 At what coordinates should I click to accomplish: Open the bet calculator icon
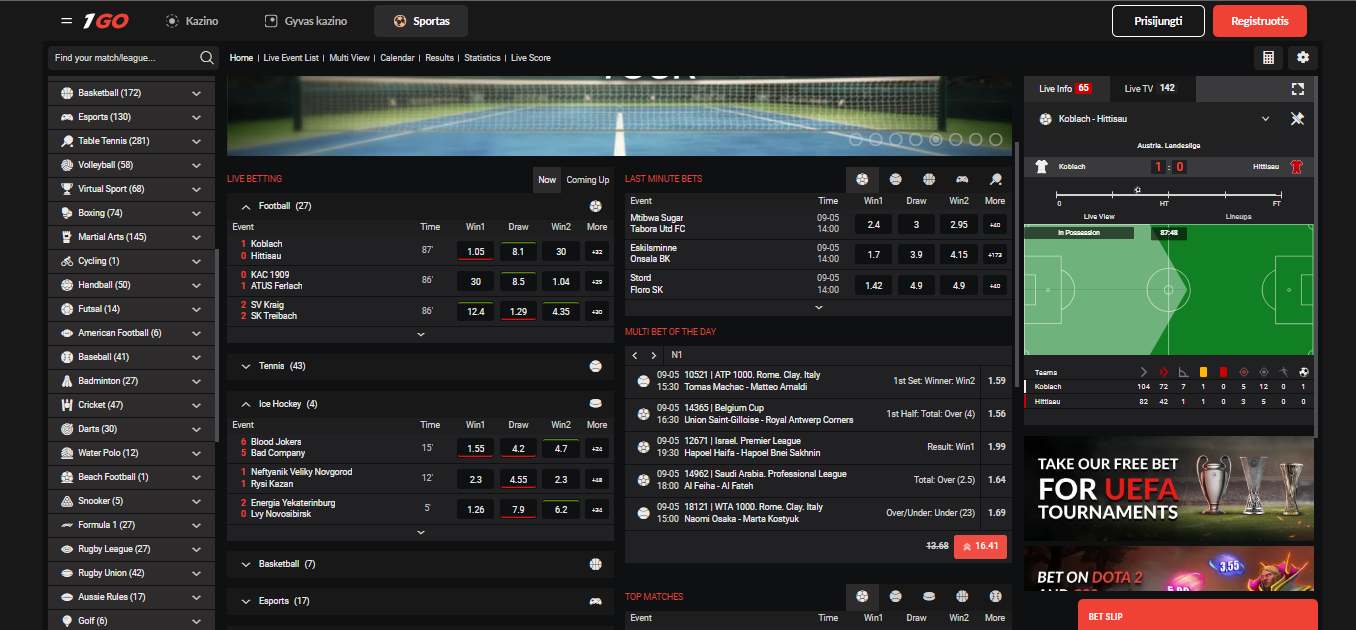pos(1268,58)
